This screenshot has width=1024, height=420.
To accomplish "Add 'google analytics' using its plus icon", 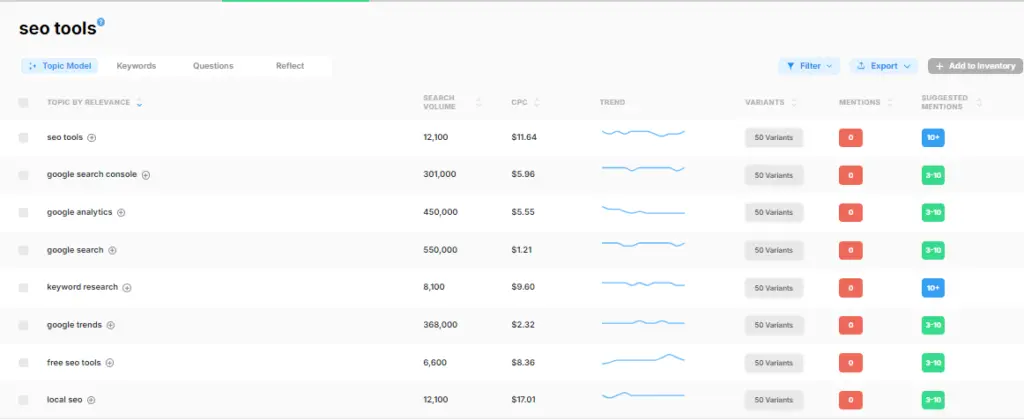I will point(122,213).
